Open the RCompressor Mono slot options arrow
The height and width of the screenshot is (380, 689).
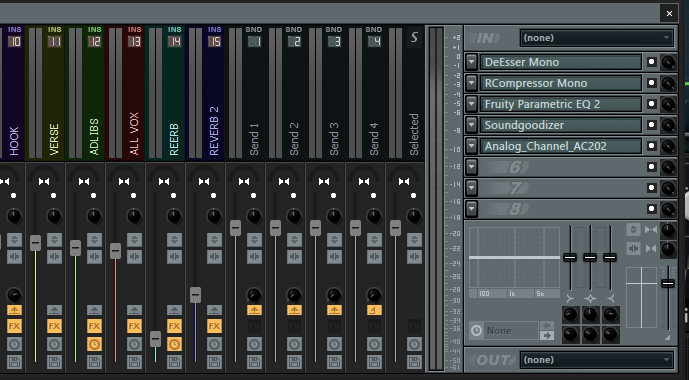[x=471, y=83]
